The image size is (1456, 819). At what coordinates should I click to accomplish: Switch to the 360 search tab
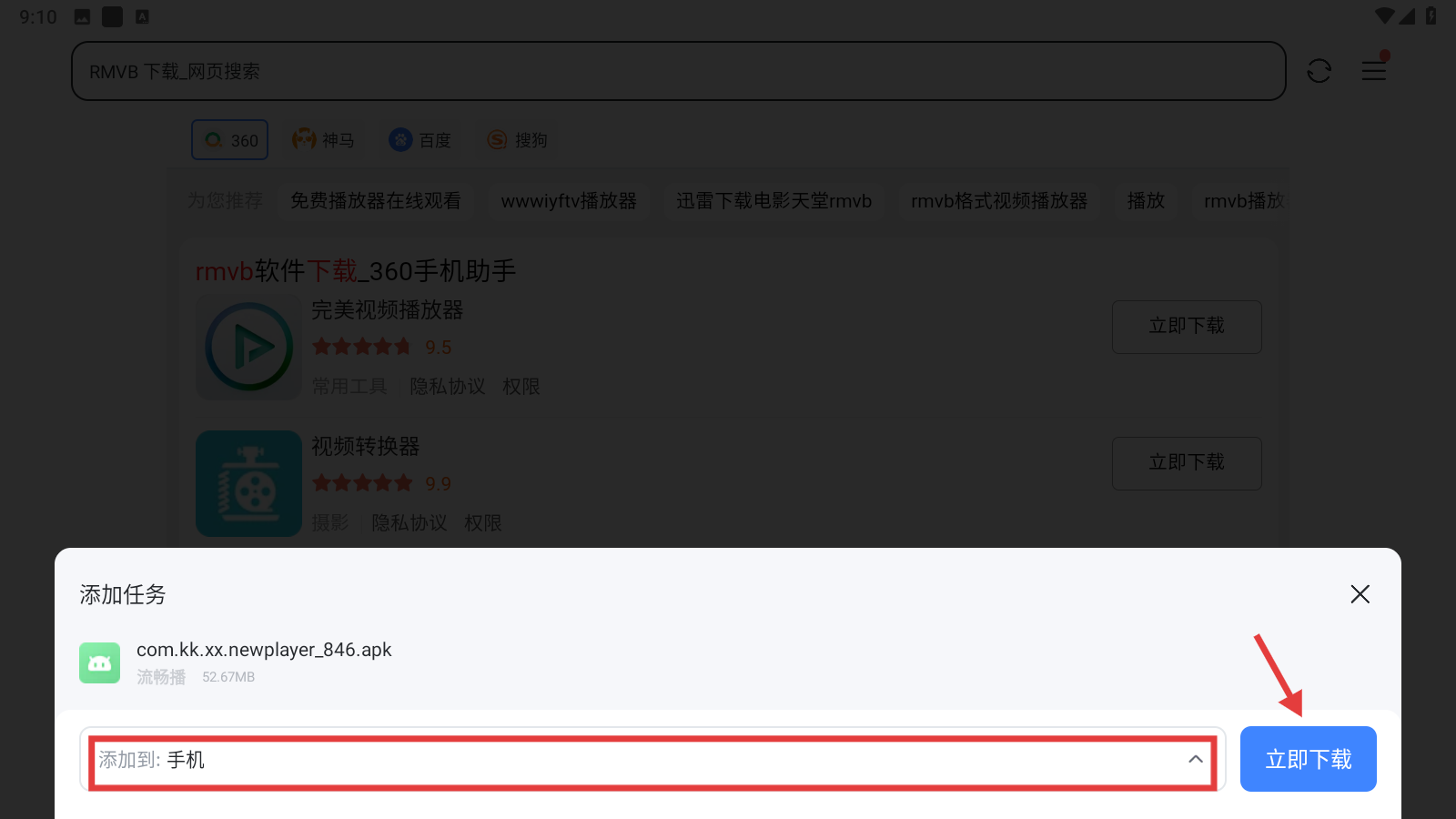point(230,140)
